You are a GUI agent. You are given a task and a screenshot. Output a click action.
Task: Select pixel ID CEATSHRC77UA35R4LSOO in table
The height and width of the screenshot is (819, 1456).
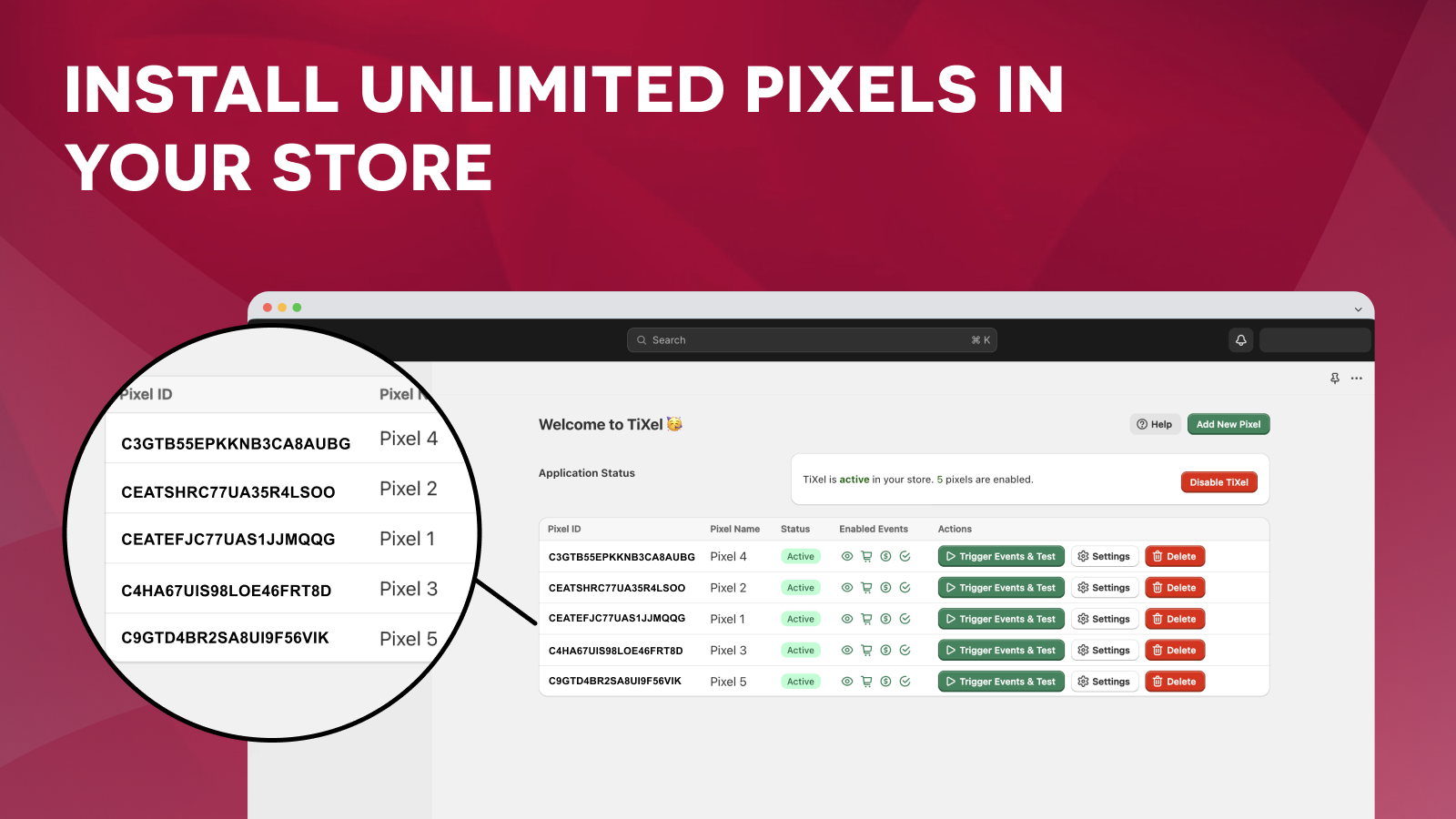click(617, 588)
